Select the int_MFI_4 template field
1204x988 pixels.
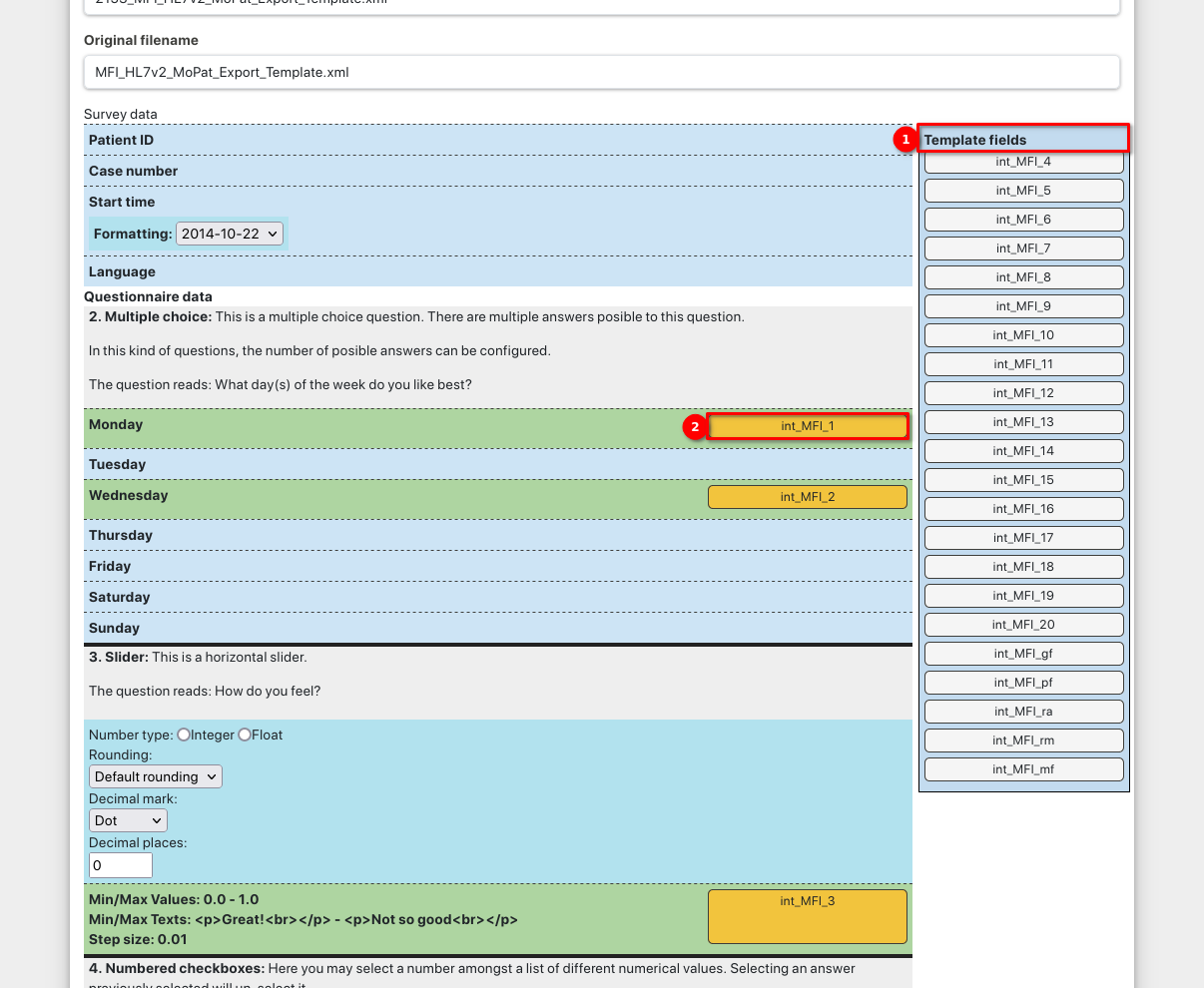[1022, 161]
